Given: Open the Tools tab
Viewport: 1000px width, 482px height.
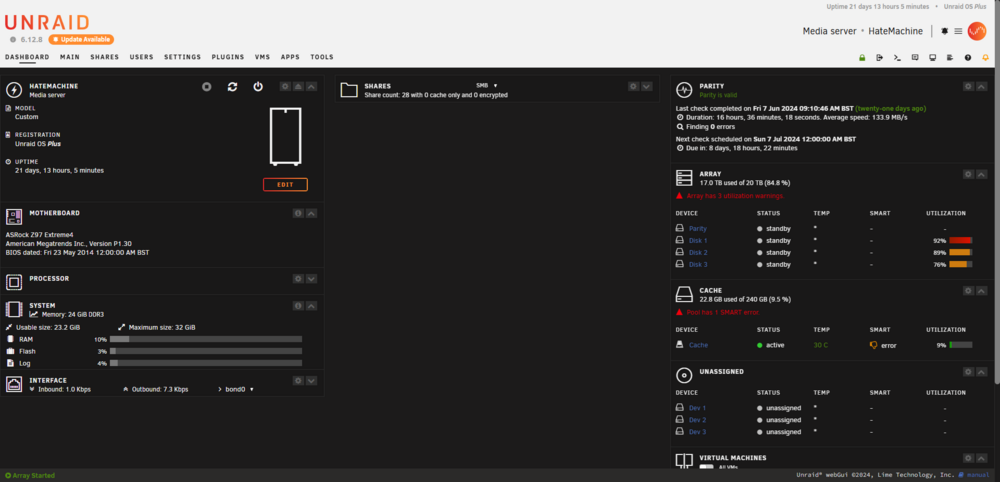Looking at the screenshot, I should (322, 57).
